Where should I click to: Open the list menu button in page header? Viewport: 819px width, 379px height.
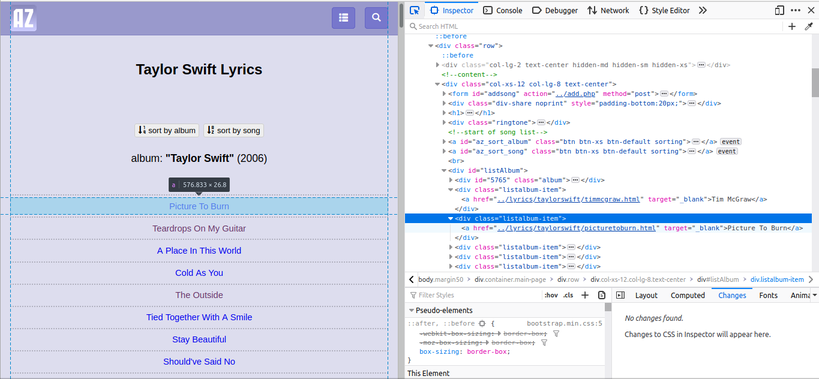[343, 18]
